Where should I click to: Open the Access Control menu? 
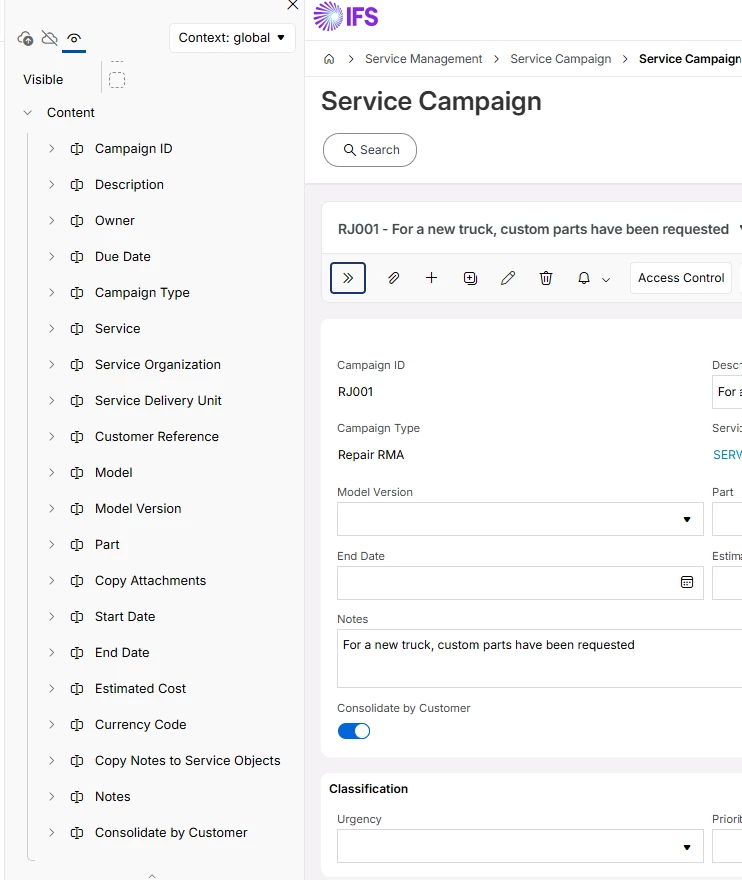tap(681, 278)
